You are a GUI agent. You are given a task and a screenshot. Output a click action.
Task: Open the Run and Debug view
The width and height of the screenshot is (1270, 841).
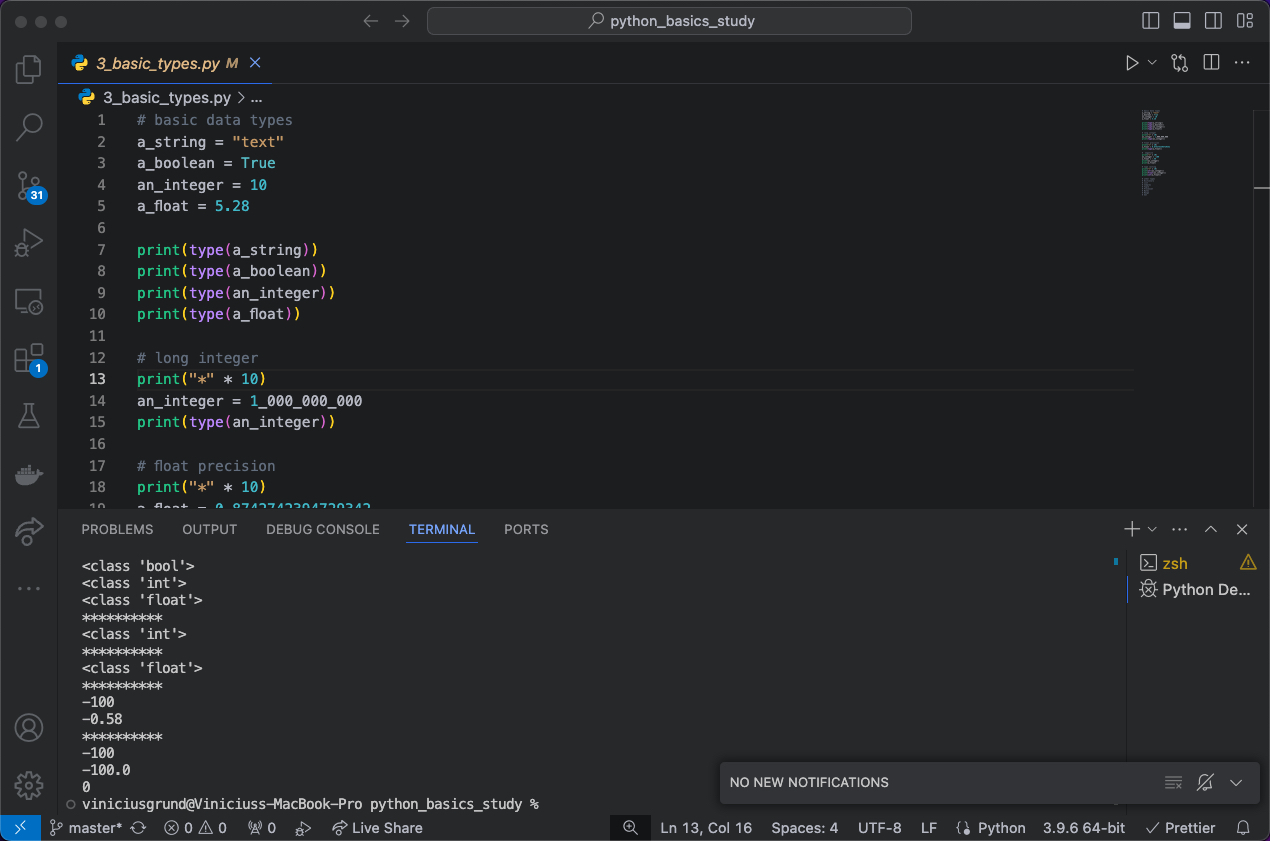tap(29, 242)
